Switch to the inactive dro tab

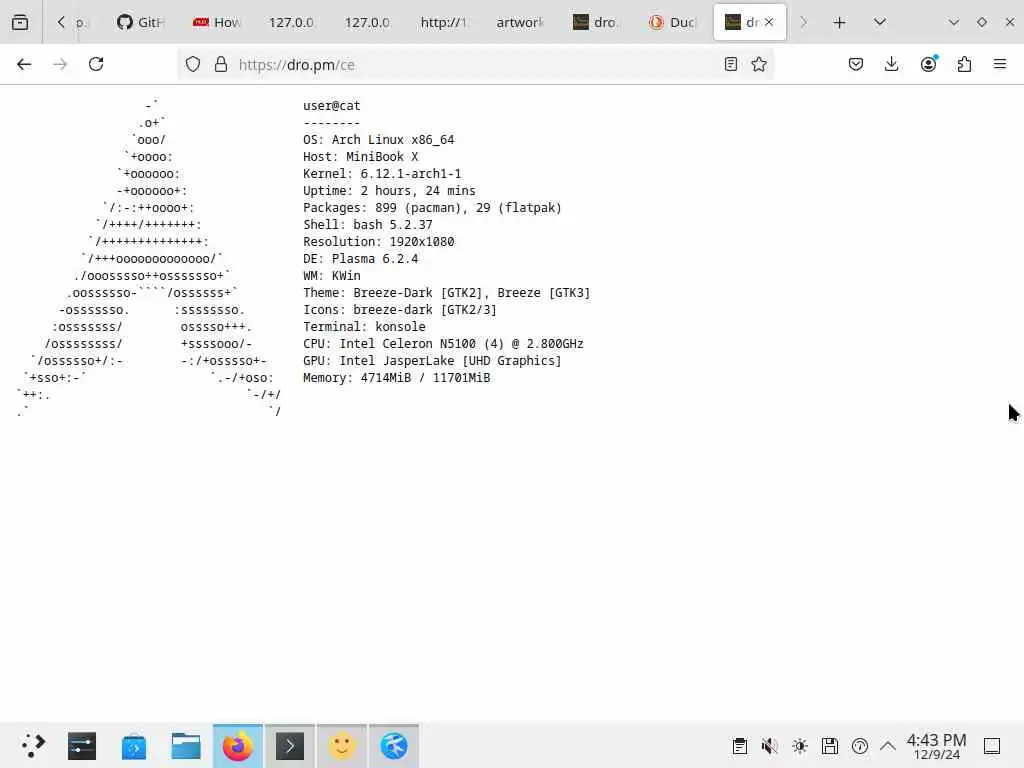coord(596,22)
